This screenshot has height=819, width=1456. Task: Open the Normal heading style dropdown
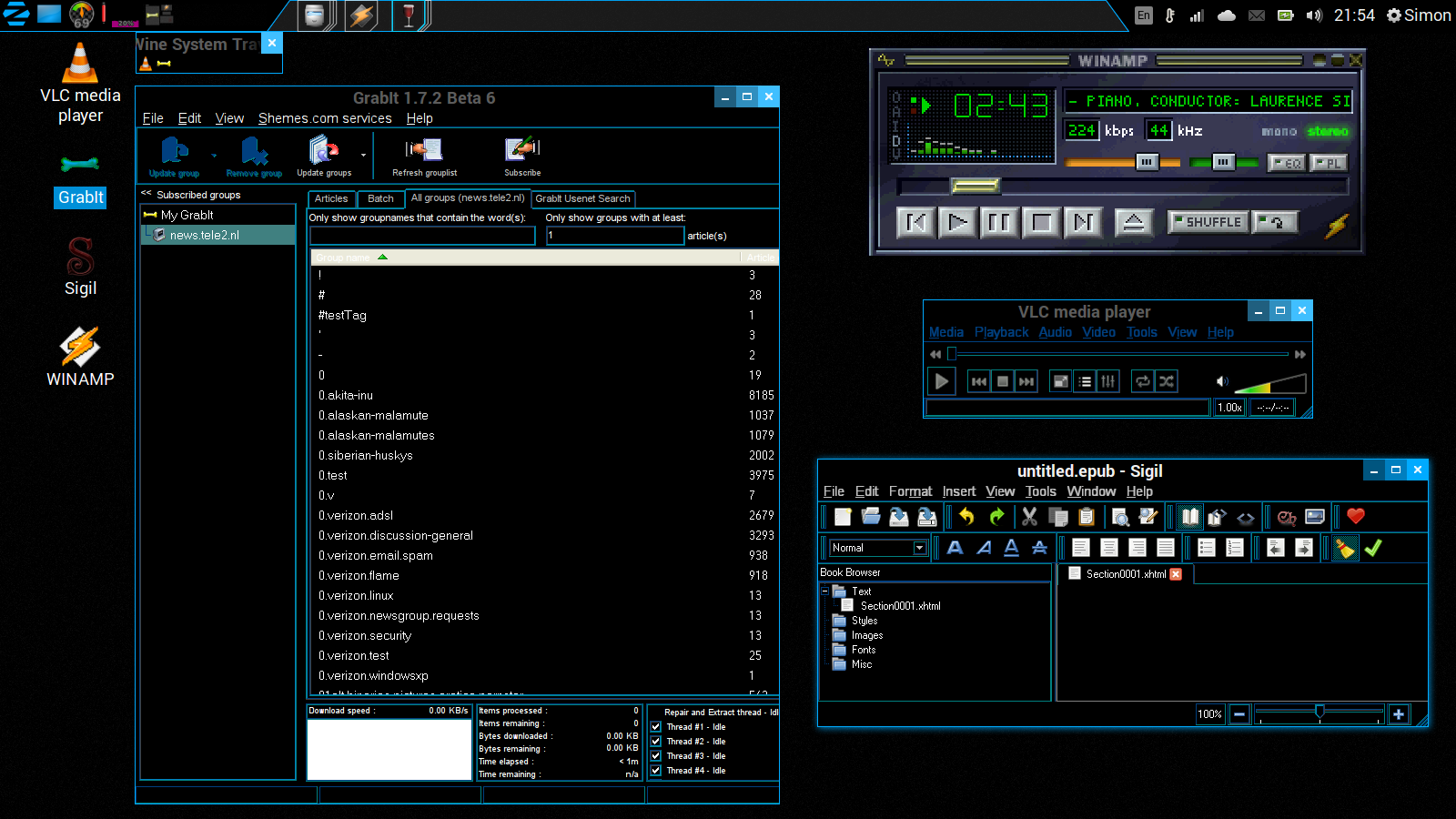click(x=919, y=548)
